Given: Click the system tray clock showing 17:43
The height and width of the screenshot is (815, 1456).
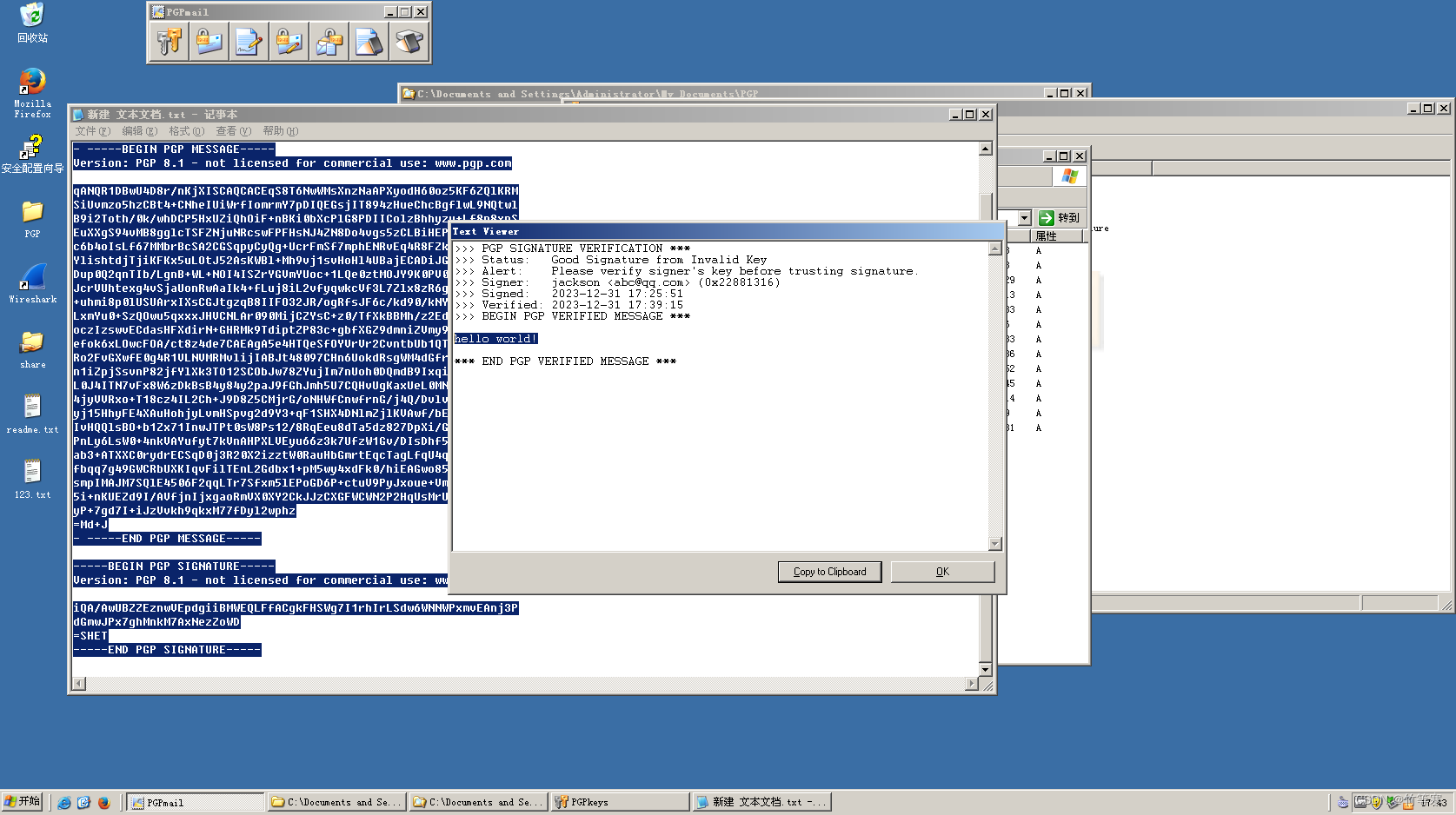Looking at the screenshot, I should pyautogui.click(x=1433, y=802).
